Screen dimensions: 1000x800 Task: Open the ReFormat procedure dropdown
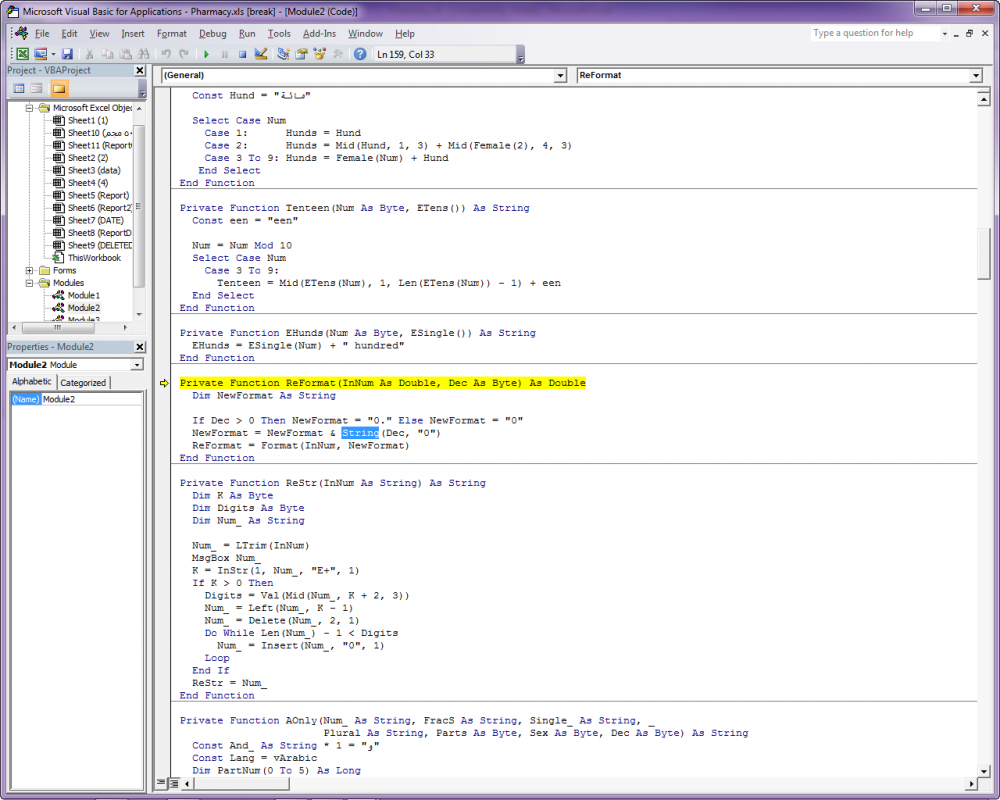[975, 75]
